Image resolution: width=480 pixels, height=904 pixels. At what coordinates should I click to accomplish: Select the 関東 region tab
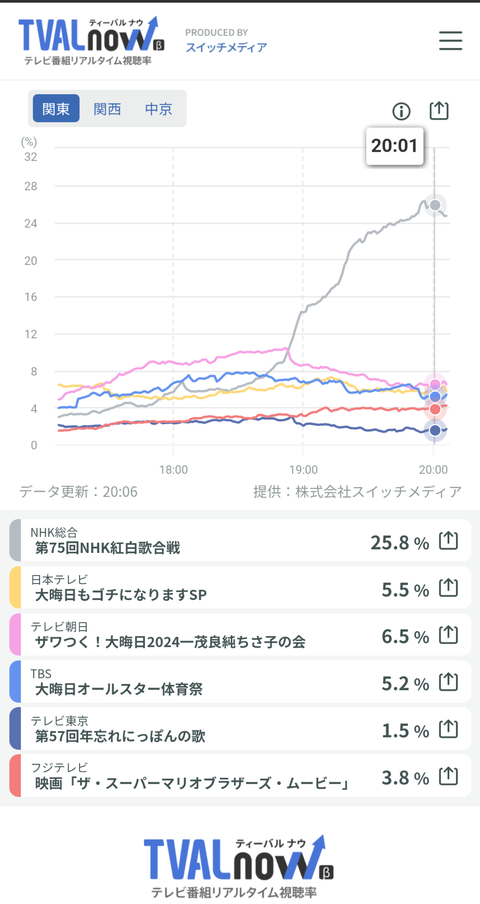point(56,109)
